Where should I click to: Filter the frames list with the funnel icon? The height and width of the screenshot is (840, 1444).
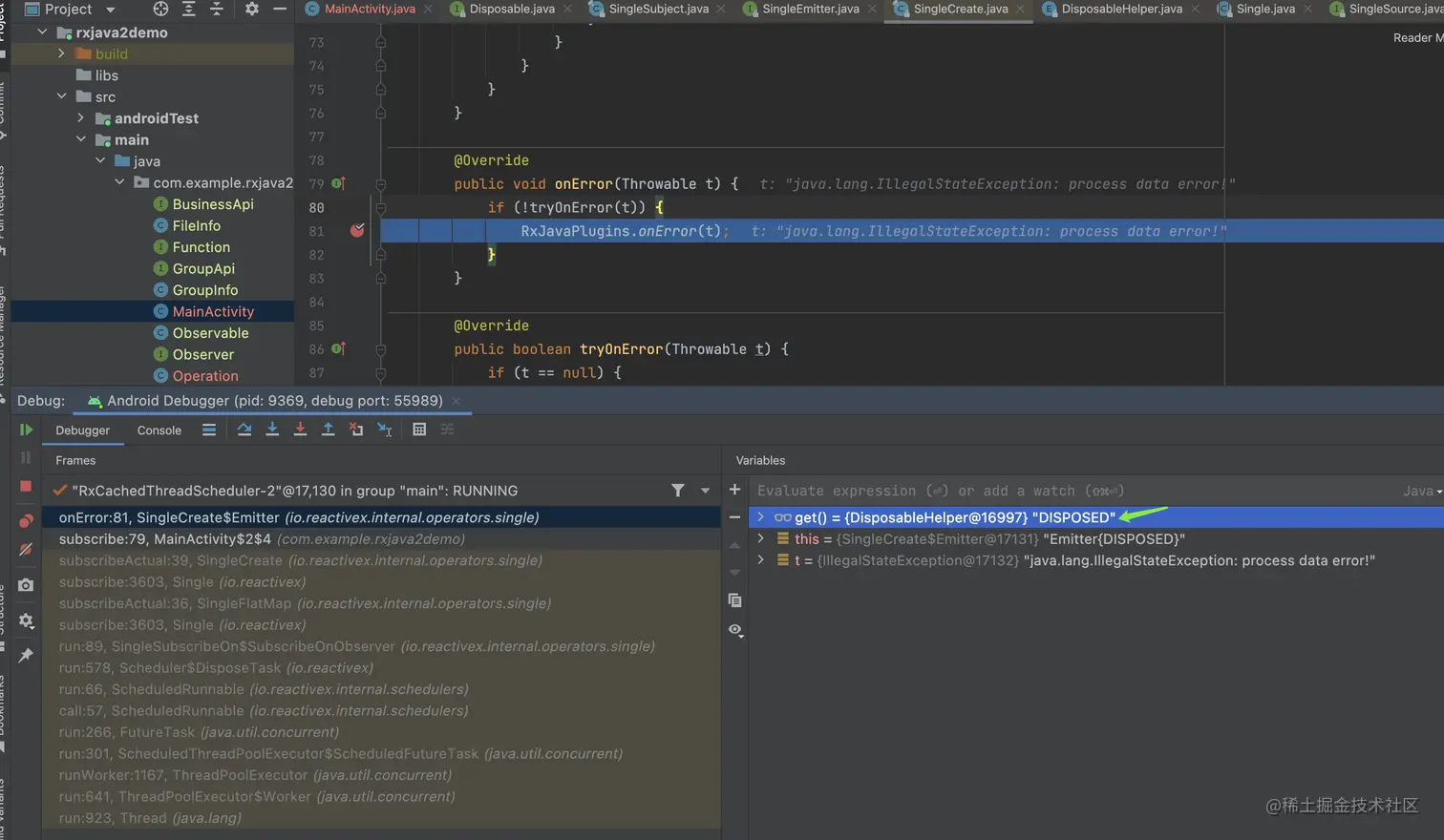(678, 491)
